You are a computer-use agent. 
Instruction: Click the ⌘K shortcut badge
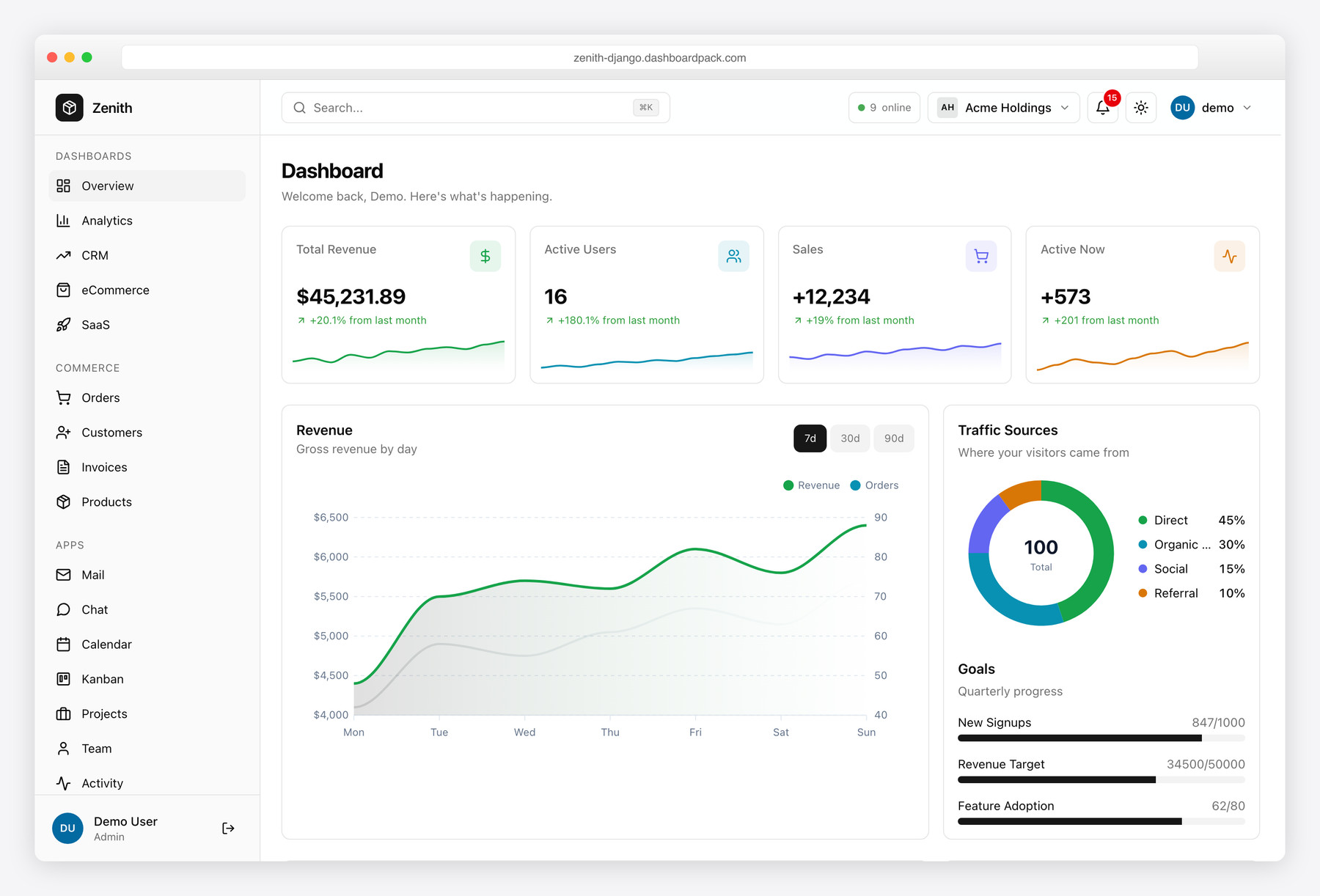click(646, 108)
